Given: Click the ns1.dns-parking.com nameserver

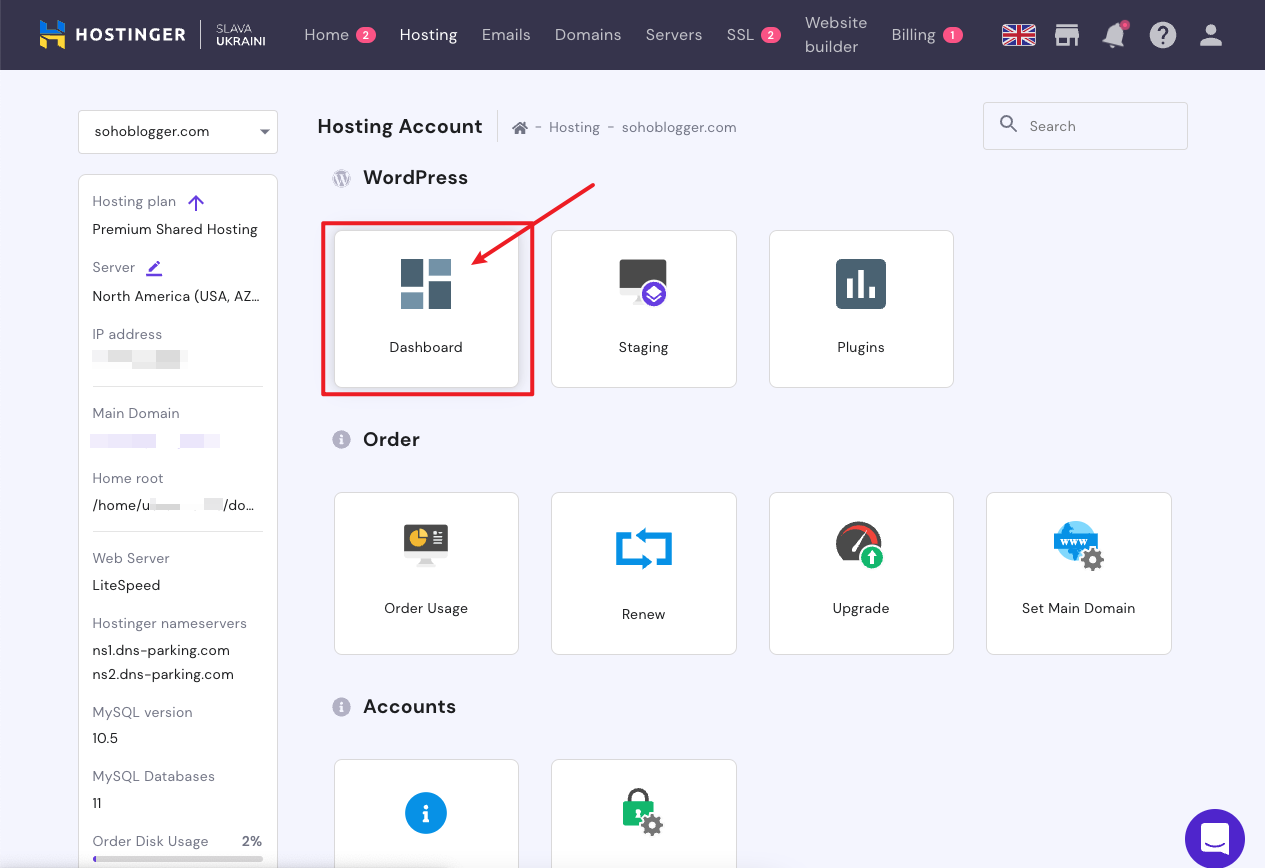Looking at the screenshot, I should click(x=161, y=651).
